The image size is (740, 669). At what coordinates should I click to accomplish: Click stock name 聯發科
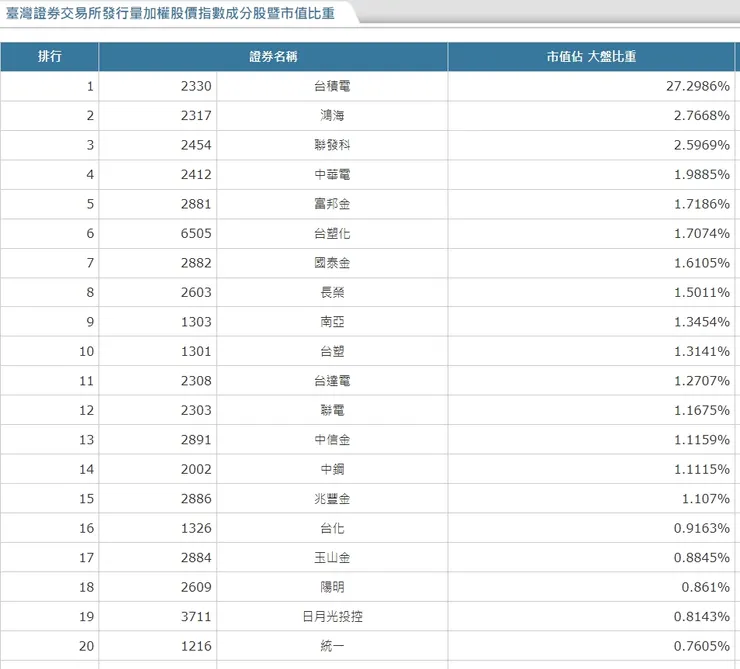[x=332, y=145]
